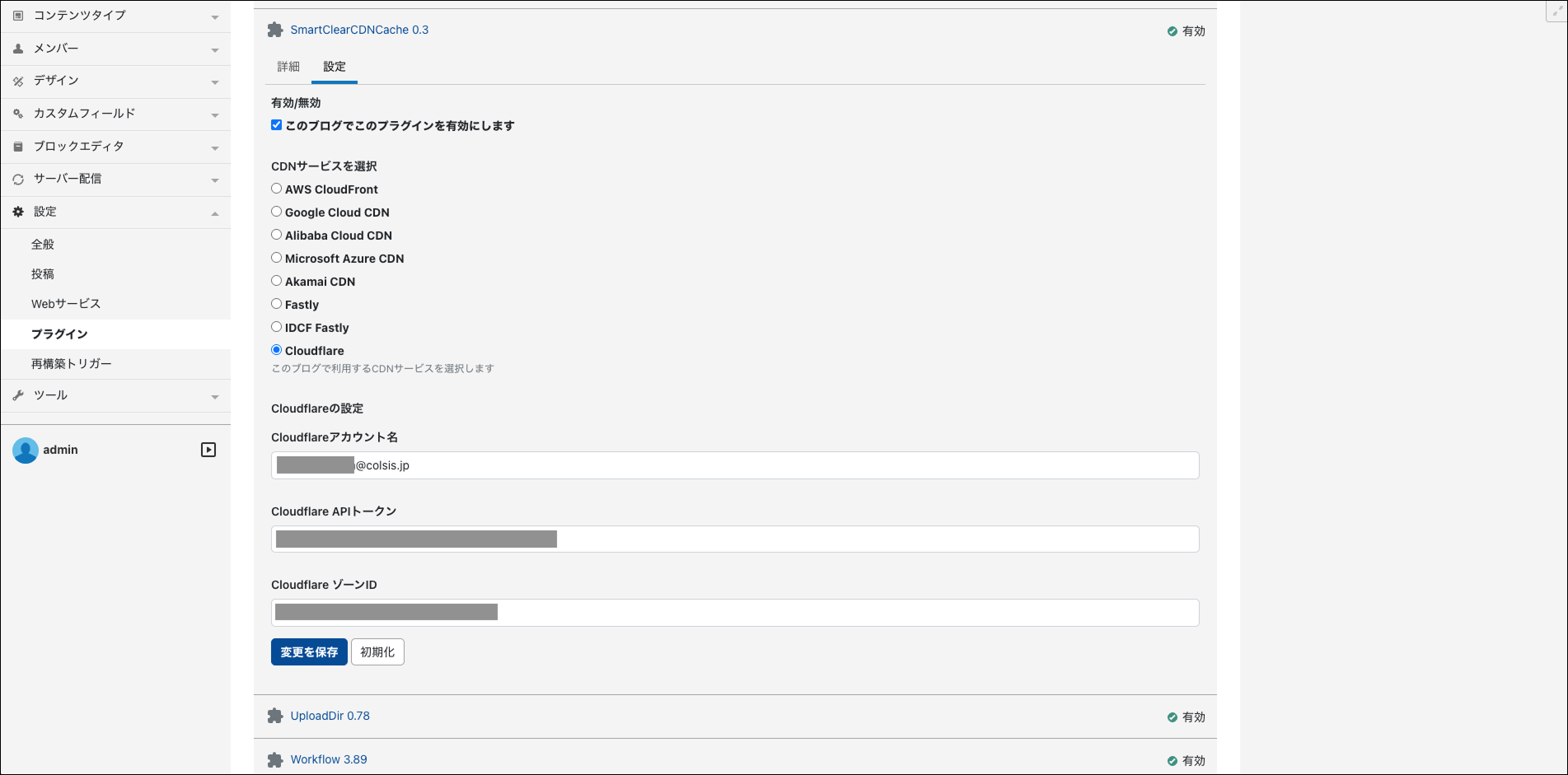Click the expand icon in top-right corner

pos(1554,11)
